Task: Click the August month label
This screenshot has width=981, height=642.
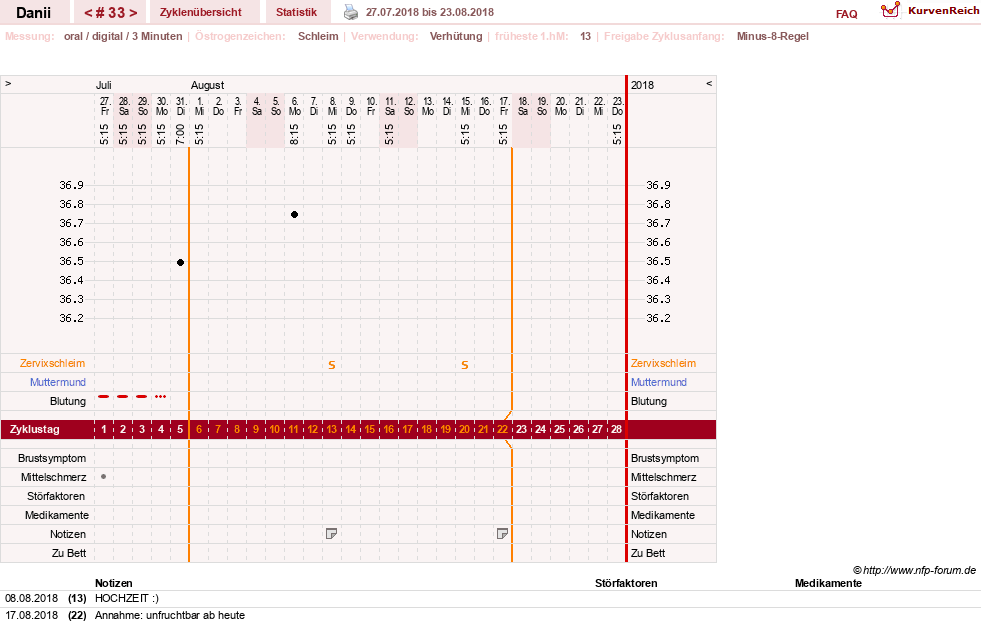Action: click(207, 85)
